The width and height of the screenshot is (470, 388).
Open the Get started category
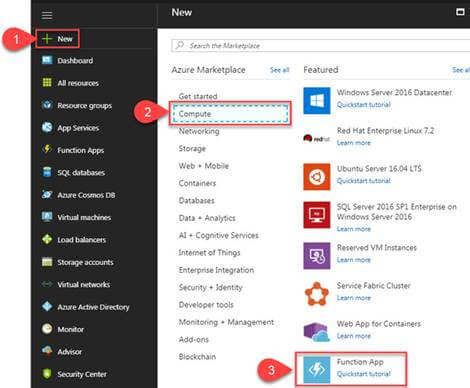[x=198, y=96]
